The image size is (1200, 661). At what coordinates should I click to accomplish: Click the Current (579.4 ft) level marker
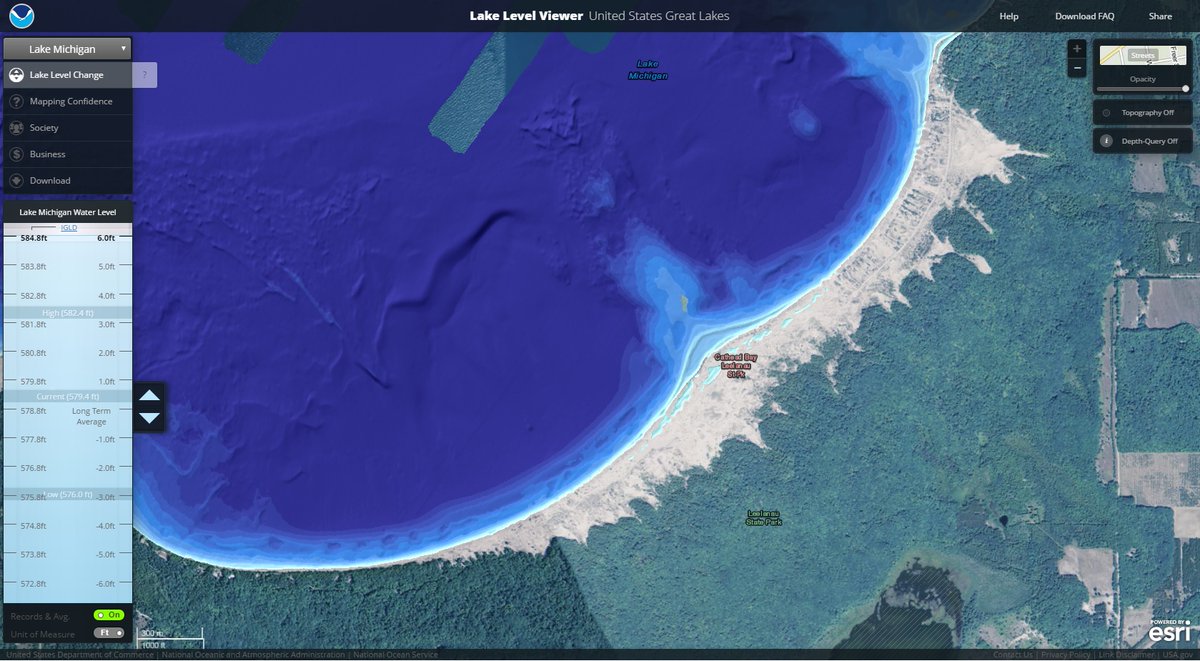67,397
